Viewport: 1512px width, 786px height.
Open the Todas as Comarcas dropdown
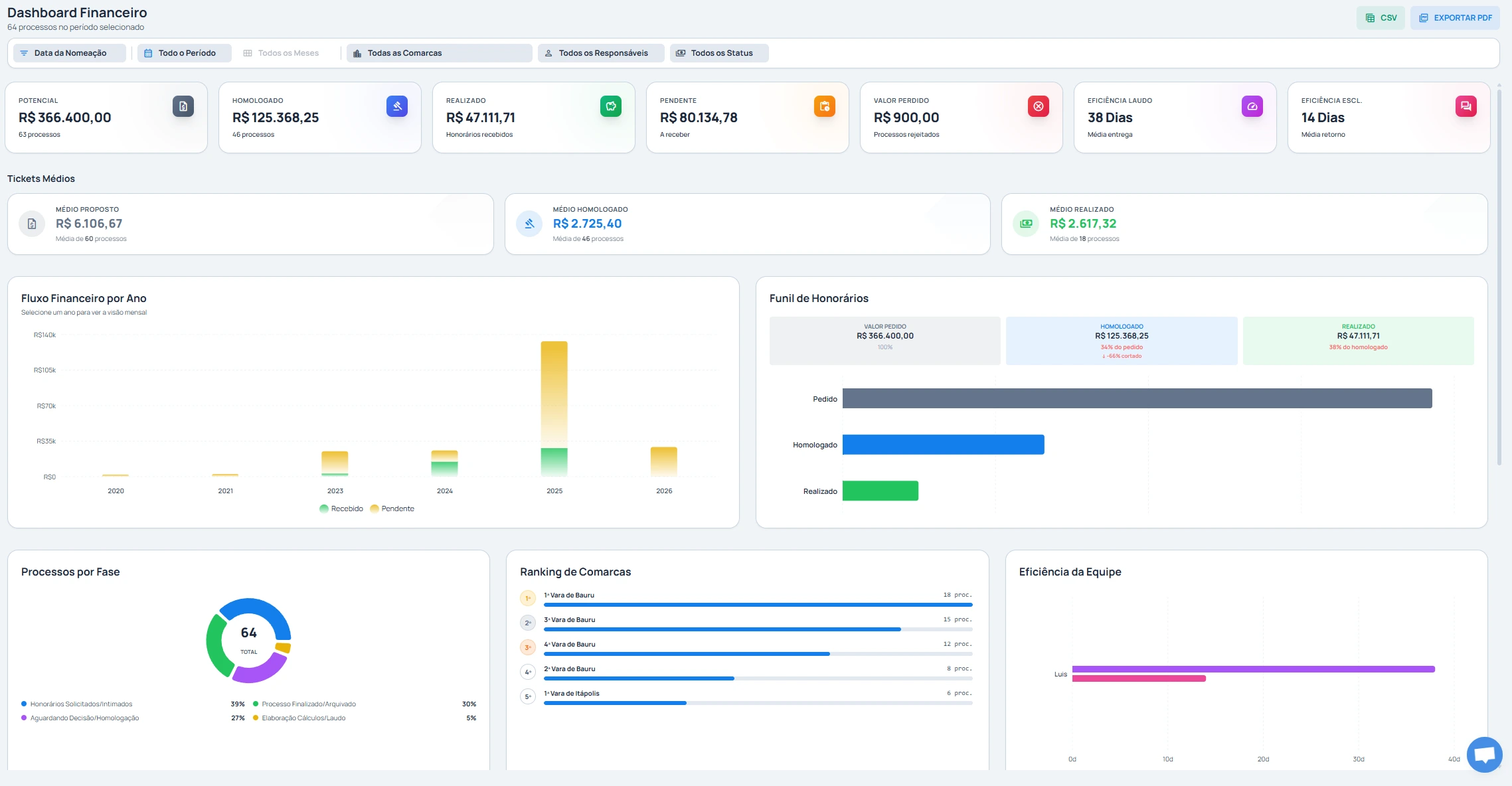pyautogui.click(x=440, y=53)
